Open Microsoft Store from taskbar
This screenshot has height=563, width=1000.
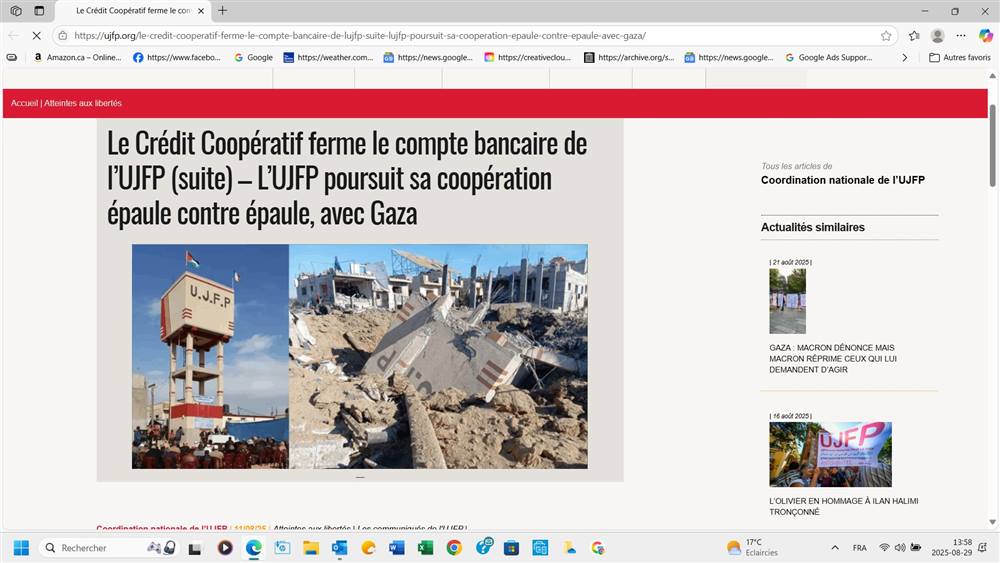click(x=511, y=548)
